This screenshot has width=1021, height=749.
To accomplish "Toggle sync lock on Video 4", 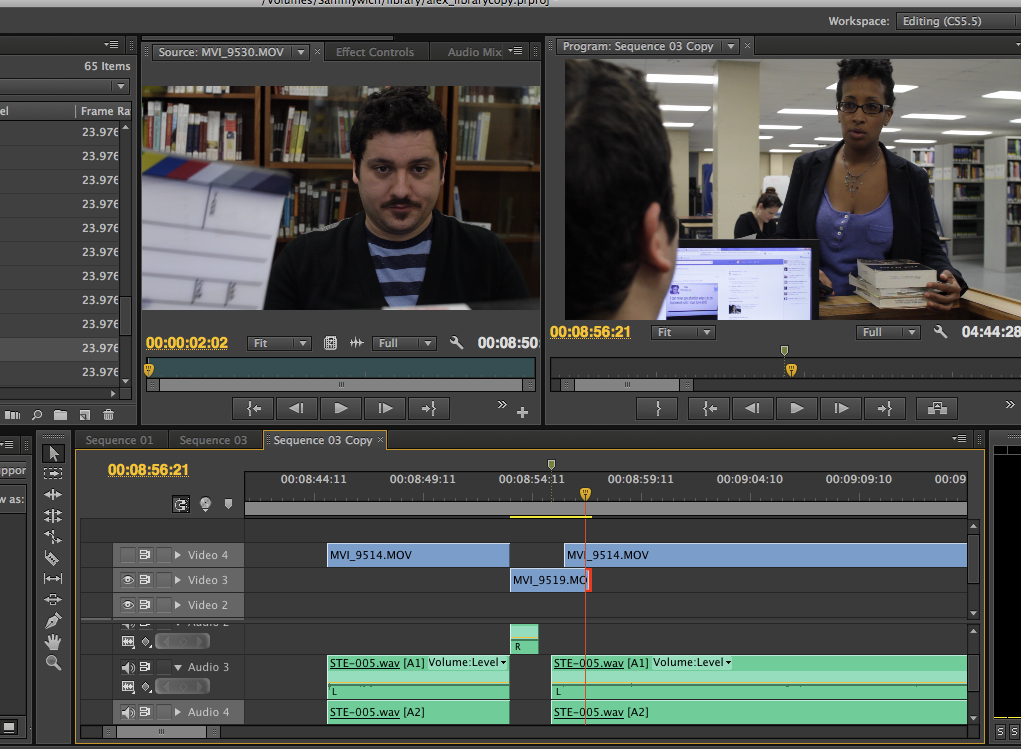I will click(145, 555).
